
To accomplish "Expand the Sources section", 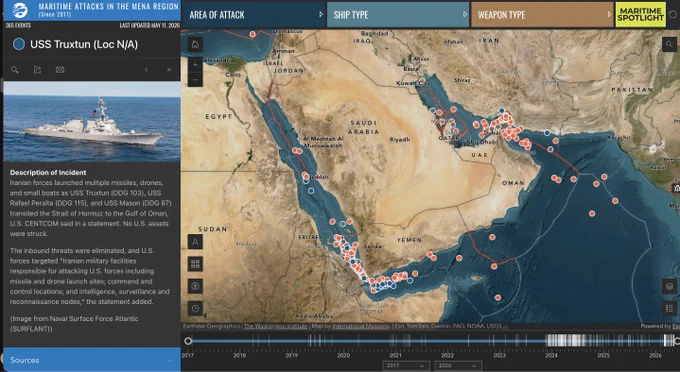I will tap(92, 360).
